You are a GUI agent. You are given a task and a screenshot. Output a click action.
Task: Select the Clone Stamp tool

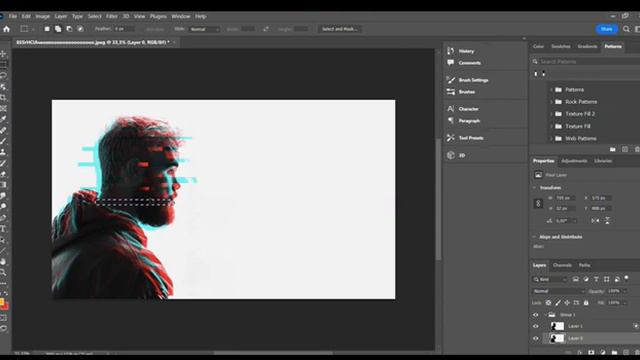(x=3, y=152)
